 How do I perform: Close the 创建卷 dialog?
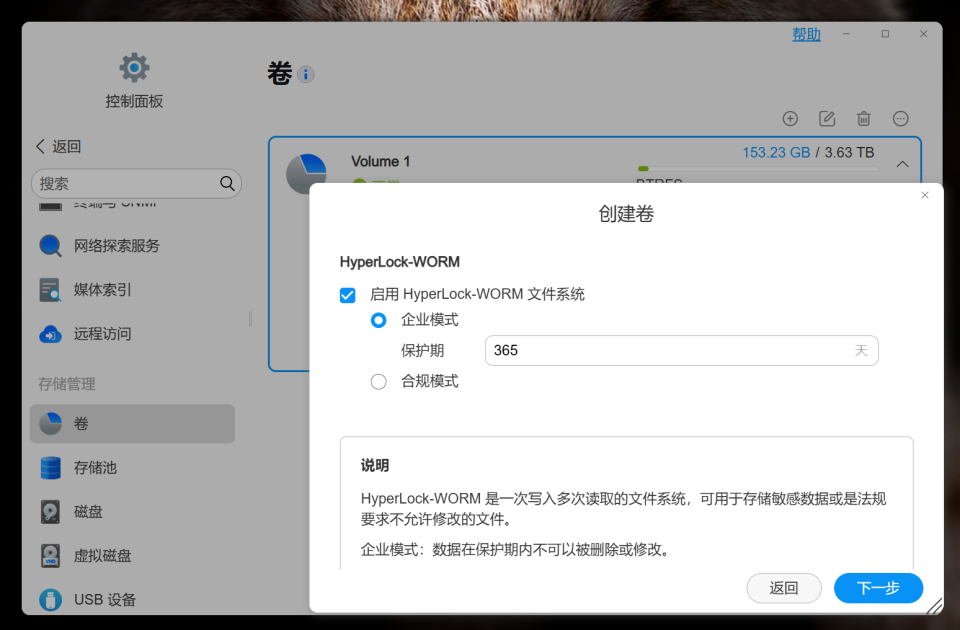[x=924, y=195]
